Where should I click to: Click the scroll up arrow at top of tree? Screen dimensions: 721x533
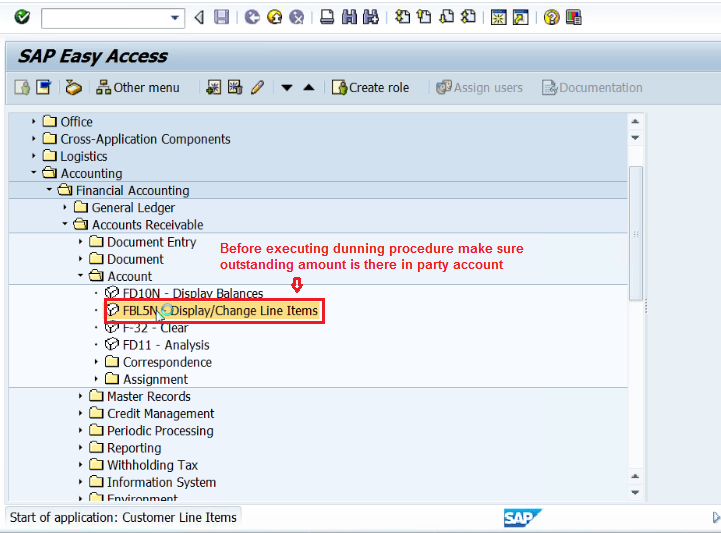(x=635, y=121)
